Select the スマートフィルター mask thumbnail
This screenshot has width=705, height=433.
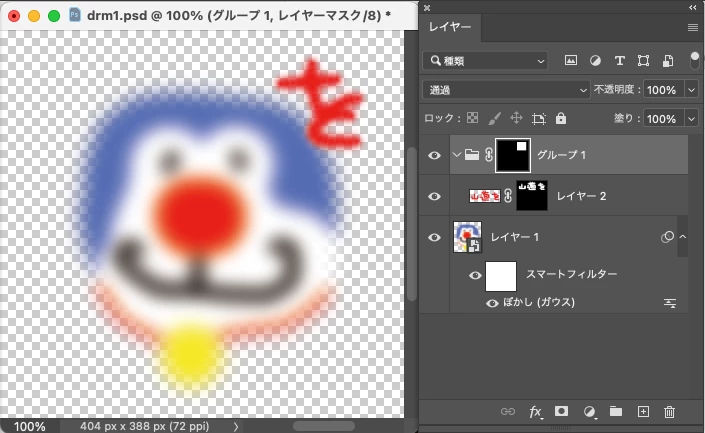coord(501,276)
